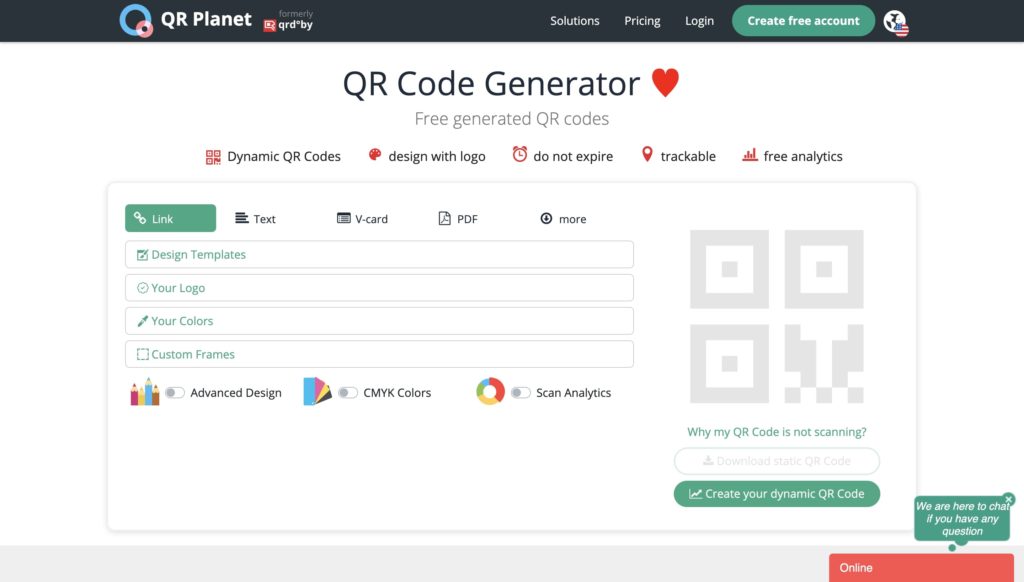The width and height of the screenshot is (1024, 582).
Task: Click Why my QR Code is not scanning link
Action: [776, 432]
